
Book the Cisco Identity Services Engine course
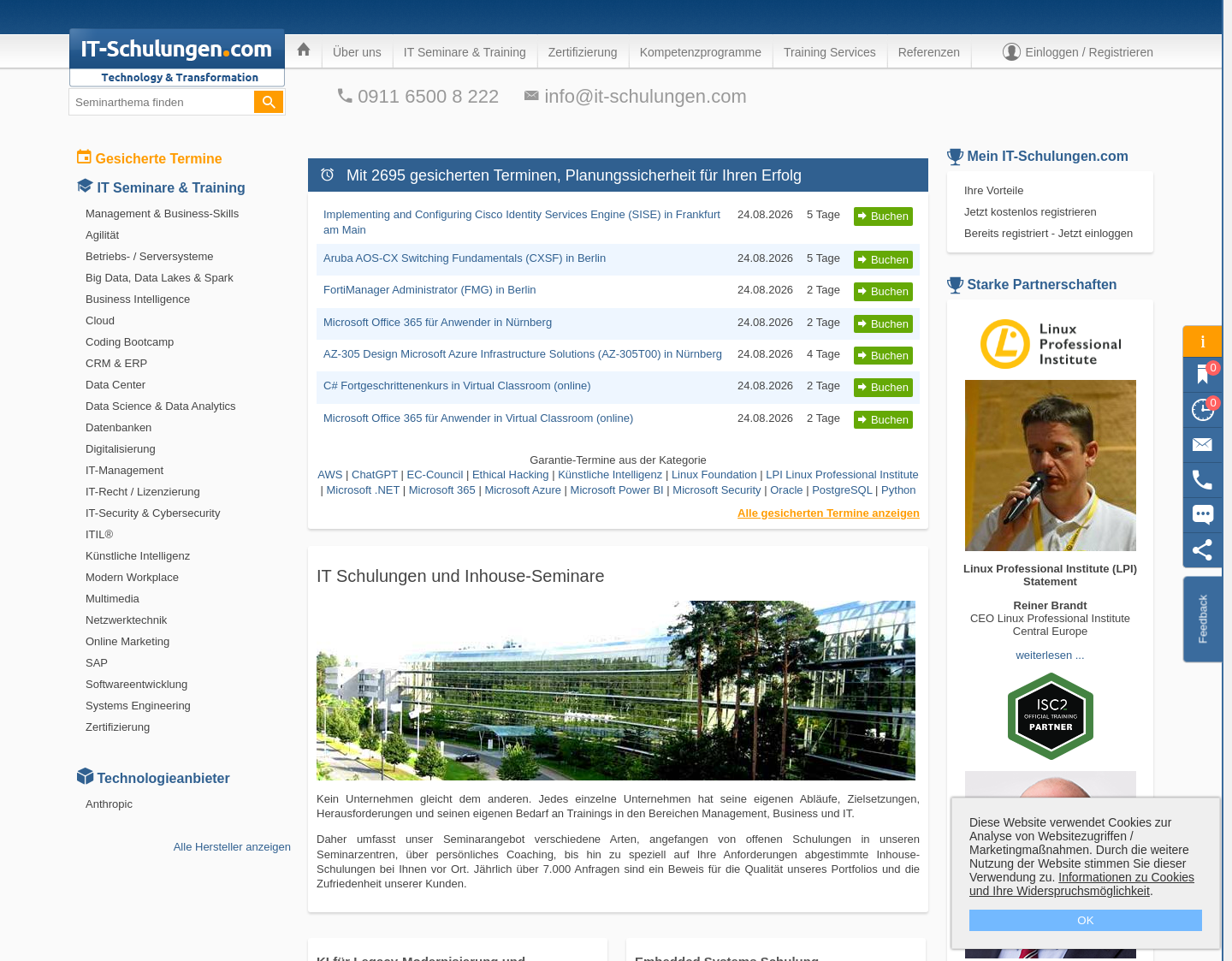[x=883, y=217]
